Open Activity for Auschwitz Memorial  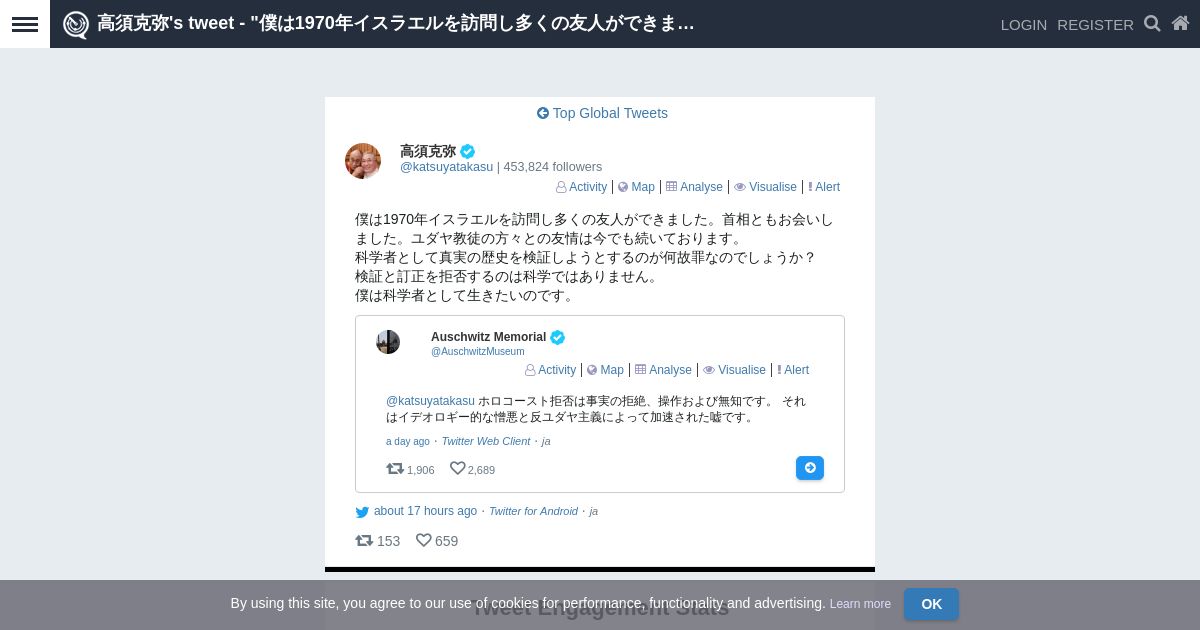pyautogui.click(x=550, y=370)
